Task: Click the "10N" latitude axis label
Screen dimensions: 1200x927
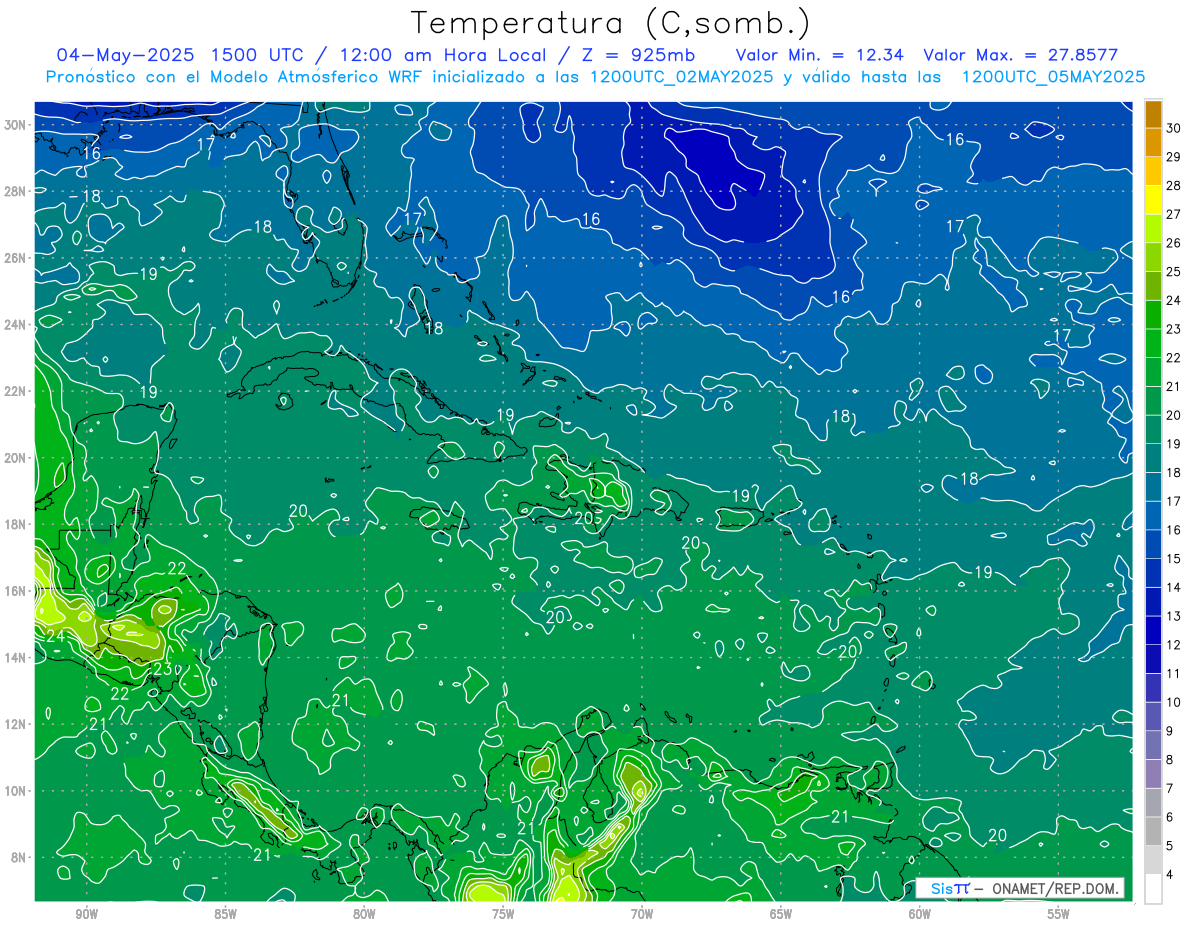Action: [16, 791]
